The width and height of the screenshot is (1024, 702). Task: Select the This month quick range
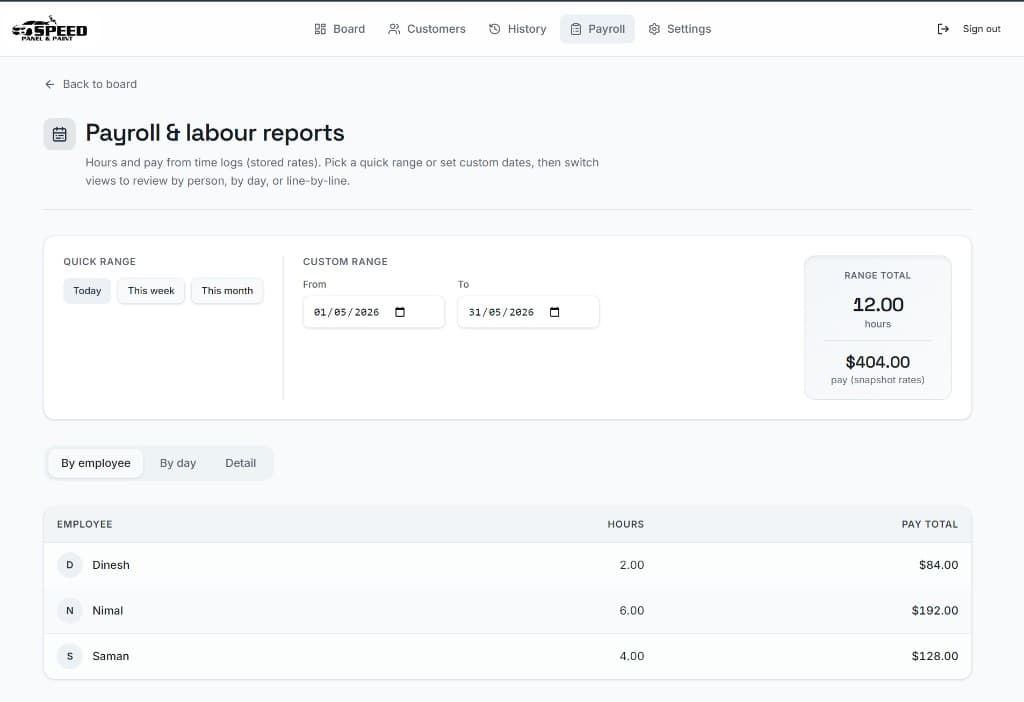227,291
